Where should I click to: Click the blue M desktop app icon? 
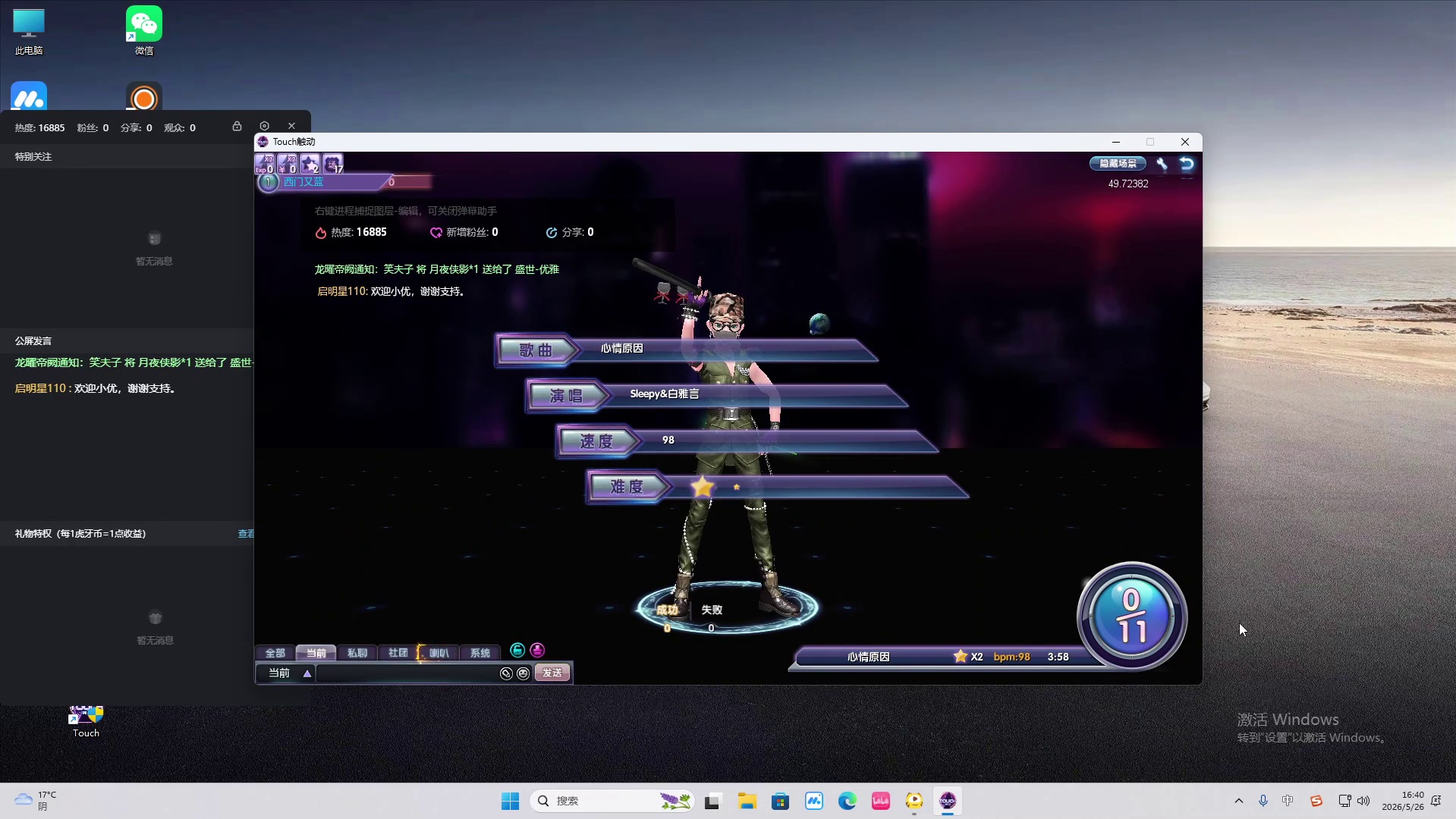pyautogui.click(x=29, y=97)
